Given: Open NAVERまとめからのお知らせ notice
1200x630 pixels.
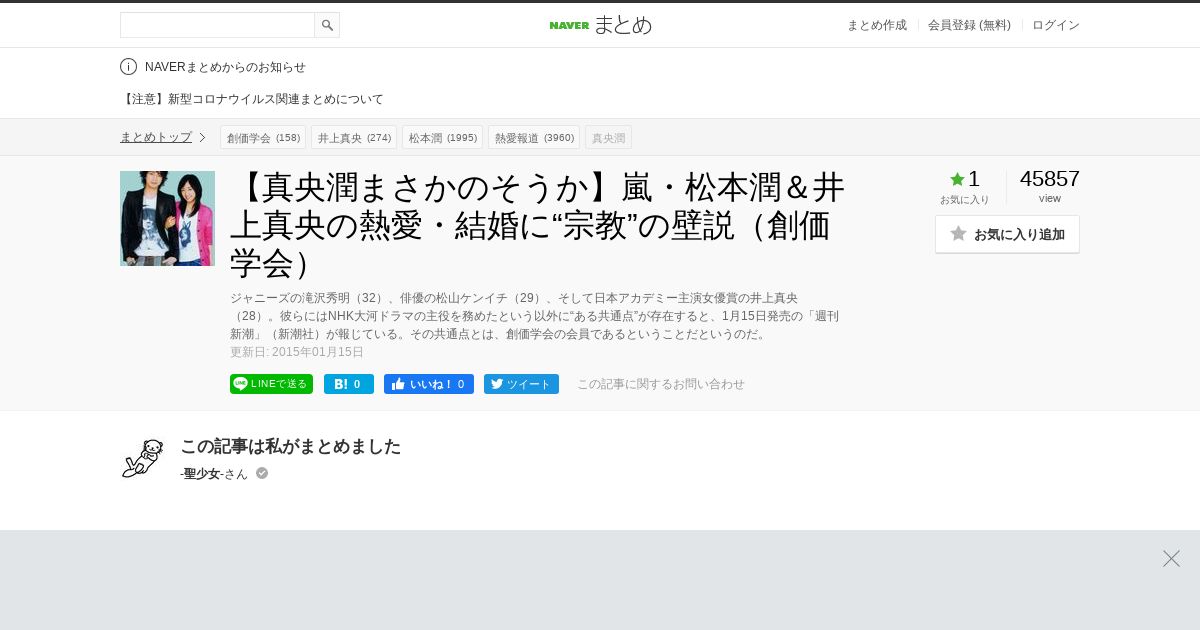Looking at the screenshot, I should [x=225, y=67].
